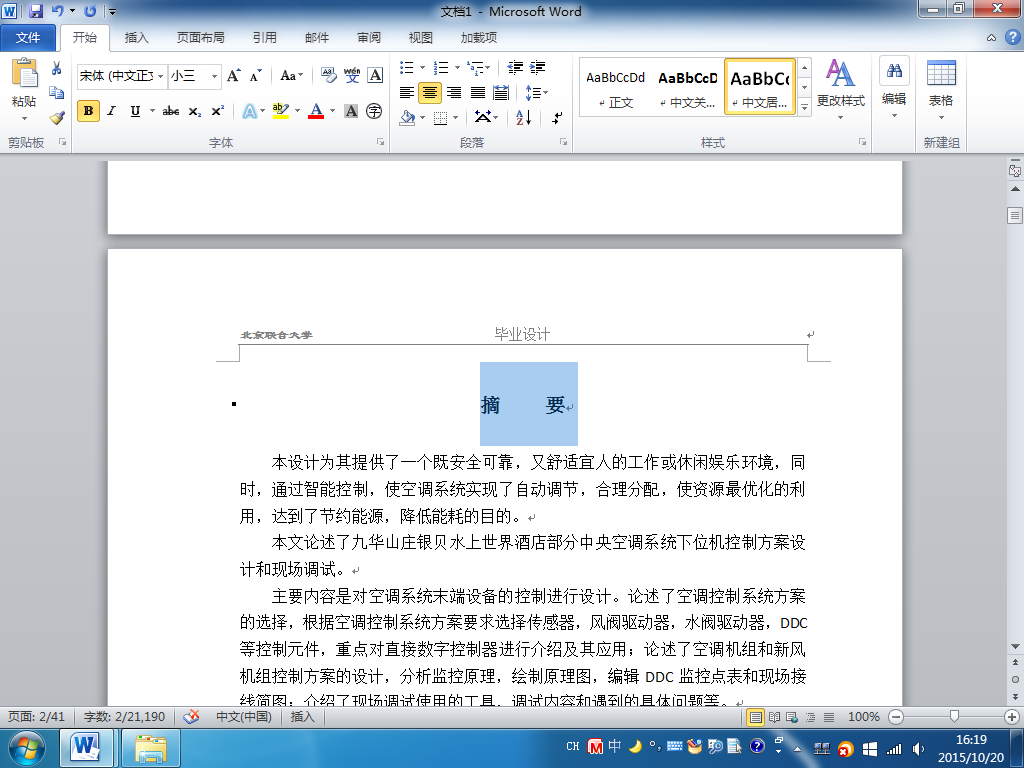This screenshot has height=768, width=1024.
Task: Click the clock showing 16:19
Action: [x=971, y=740]
